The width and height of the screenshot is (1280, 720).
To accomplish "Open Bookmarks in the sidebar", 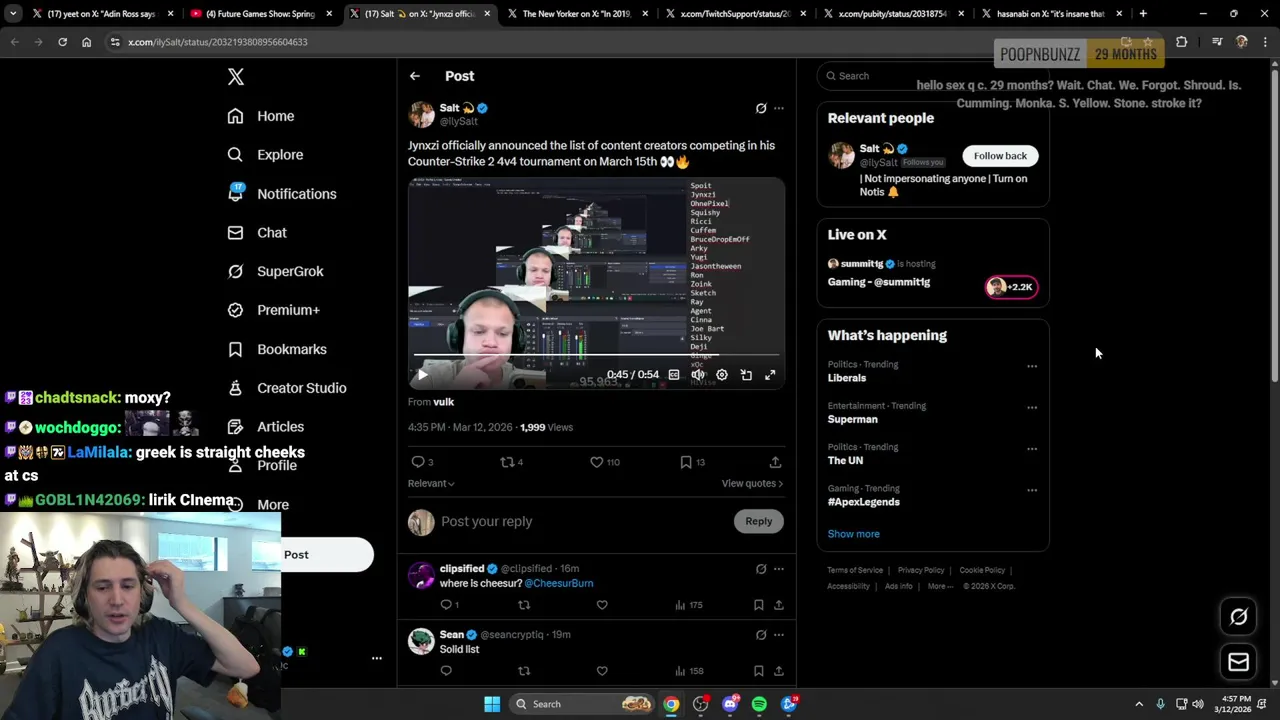I will click(x=277, y=350).
